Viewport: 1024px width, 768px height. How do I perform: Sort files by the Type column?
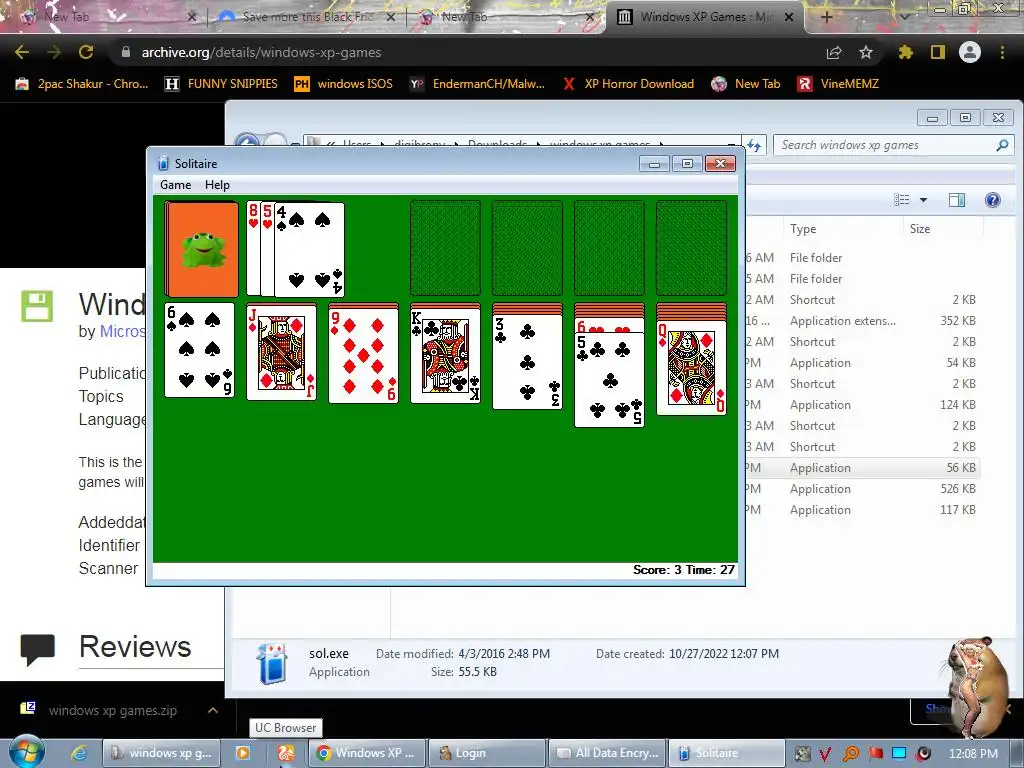tap(803, 229)
